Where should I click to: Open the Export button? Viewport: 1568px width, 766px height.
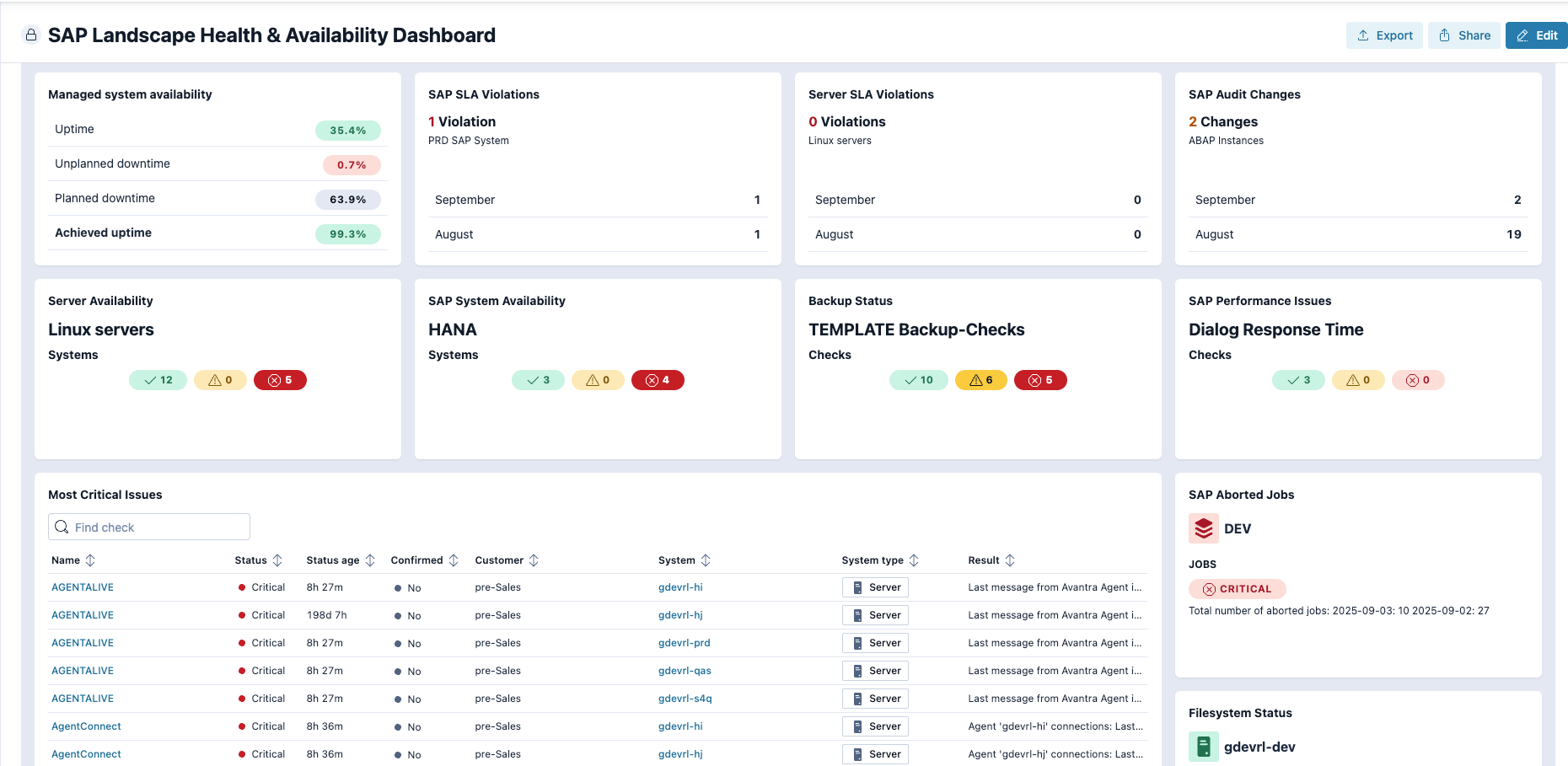pos(1384,35)
